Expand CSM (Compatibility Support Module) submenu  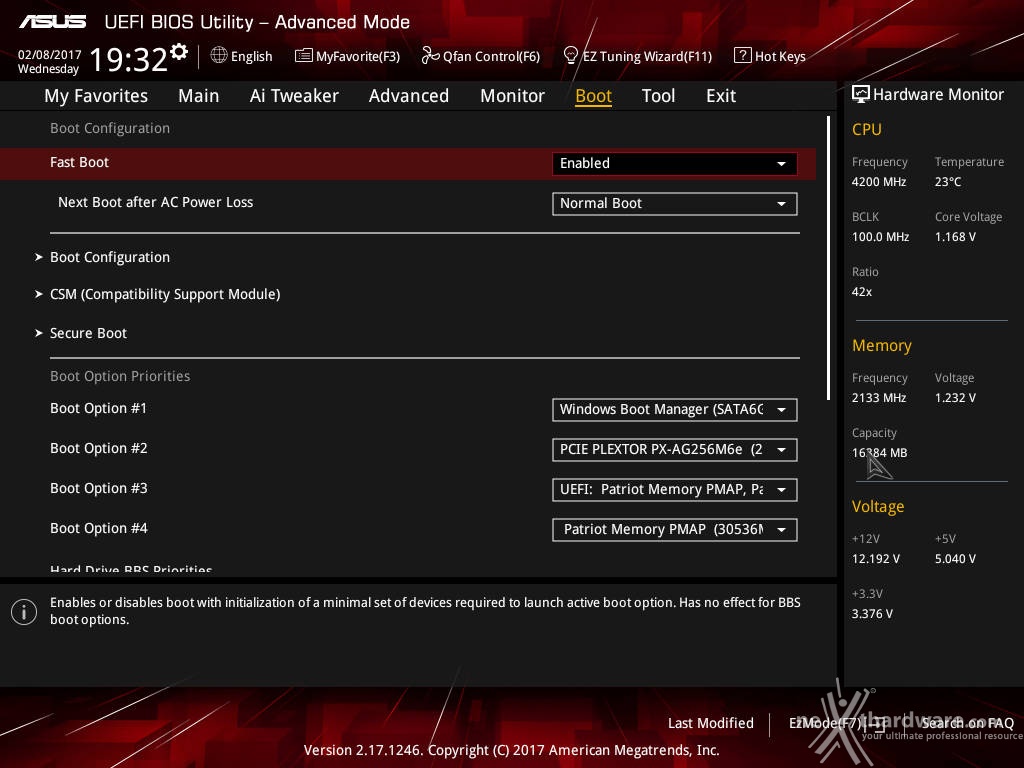coord(165,295)
